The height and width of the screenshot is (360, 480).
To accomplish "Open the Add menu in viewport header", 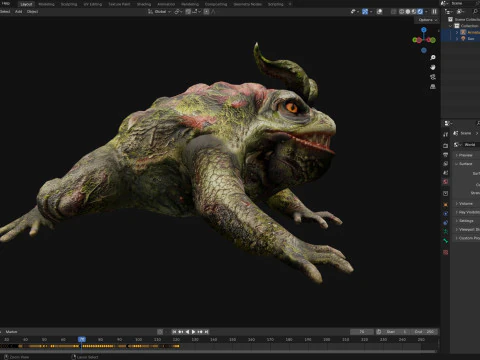I will tap(18, 12).
